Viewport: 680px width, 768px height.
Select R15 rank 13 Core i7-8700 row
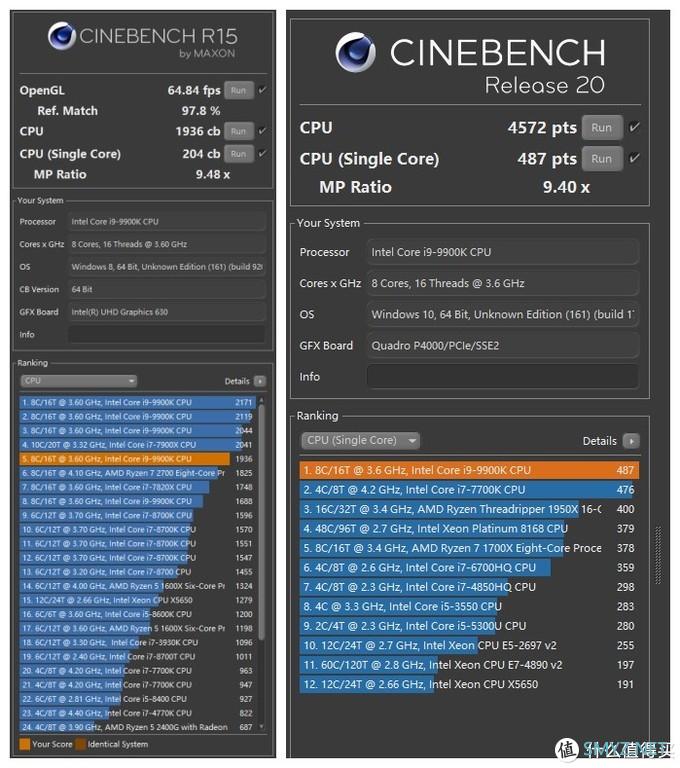click(x=138, y=572)
